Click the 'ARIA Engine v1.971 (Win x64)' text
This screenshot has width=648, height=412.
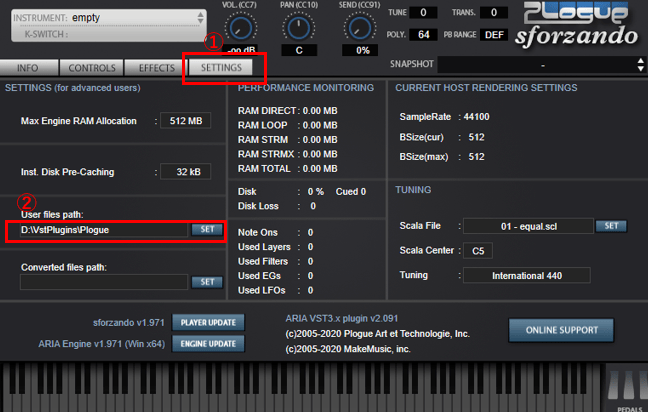pyautogui.click(x=102, y=344)
